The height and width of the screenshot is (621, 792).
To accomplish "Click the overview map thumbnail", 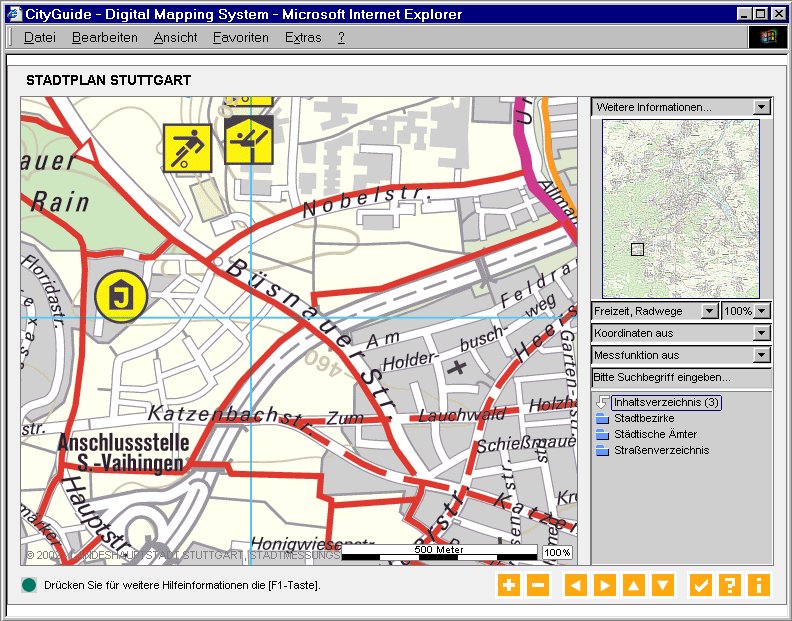I will (x=680, y=208).
